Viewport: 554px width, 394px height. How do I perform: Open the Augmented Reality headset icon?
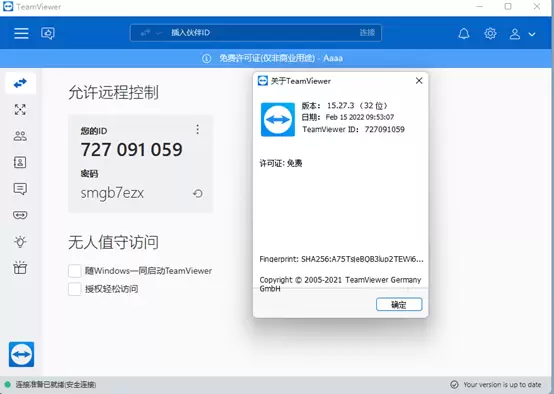click(20, 215)
